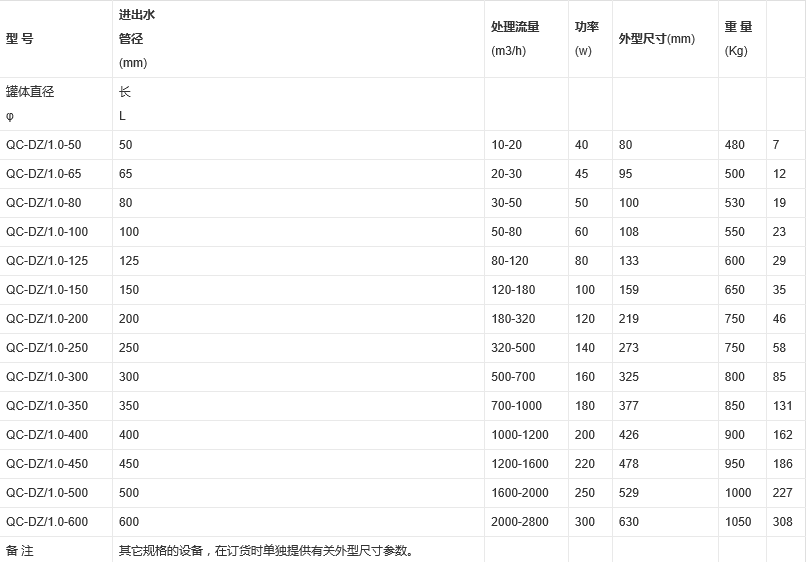806x562 pixels.
Task: Click the QC-DZ/1.0-600 model cell
Action: coord(47,522)
